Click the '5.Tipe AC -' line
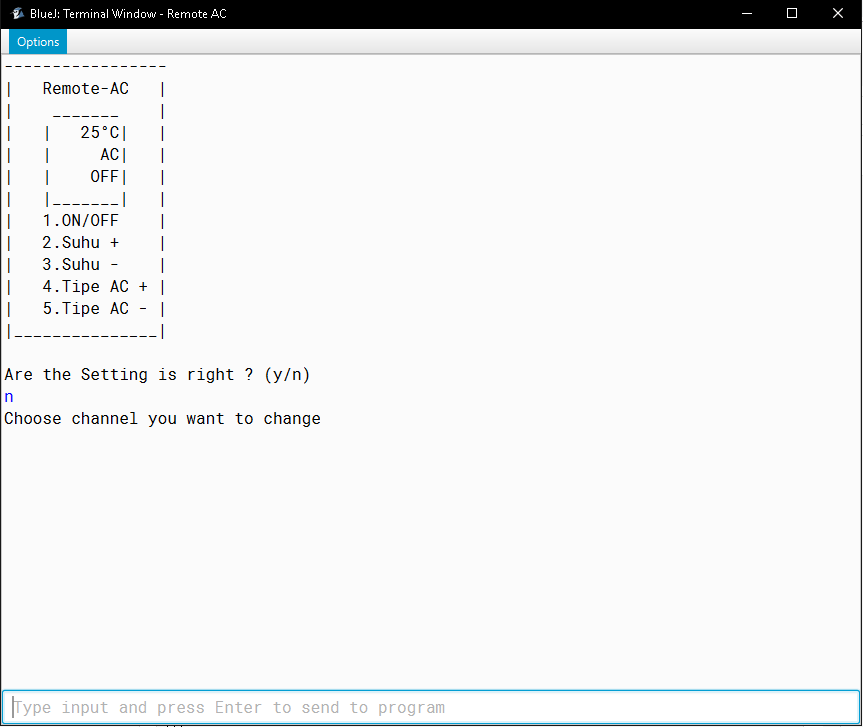Image resolution: width=863 pixels, height=727 pixels. 95,309
